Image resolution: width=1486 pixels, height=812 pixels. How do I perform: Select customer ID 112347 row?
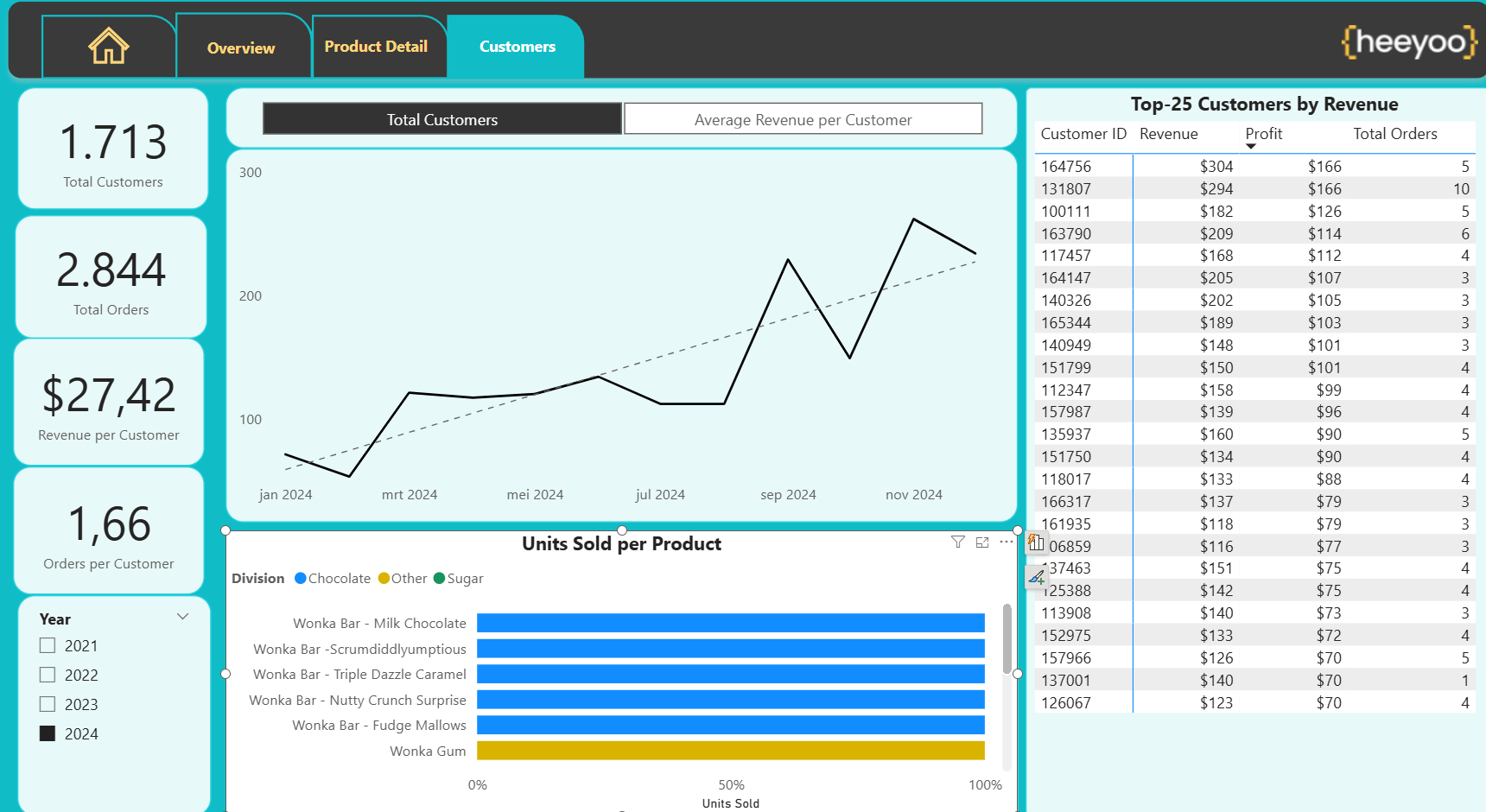pyautogui.click(x=1255, y=390)
